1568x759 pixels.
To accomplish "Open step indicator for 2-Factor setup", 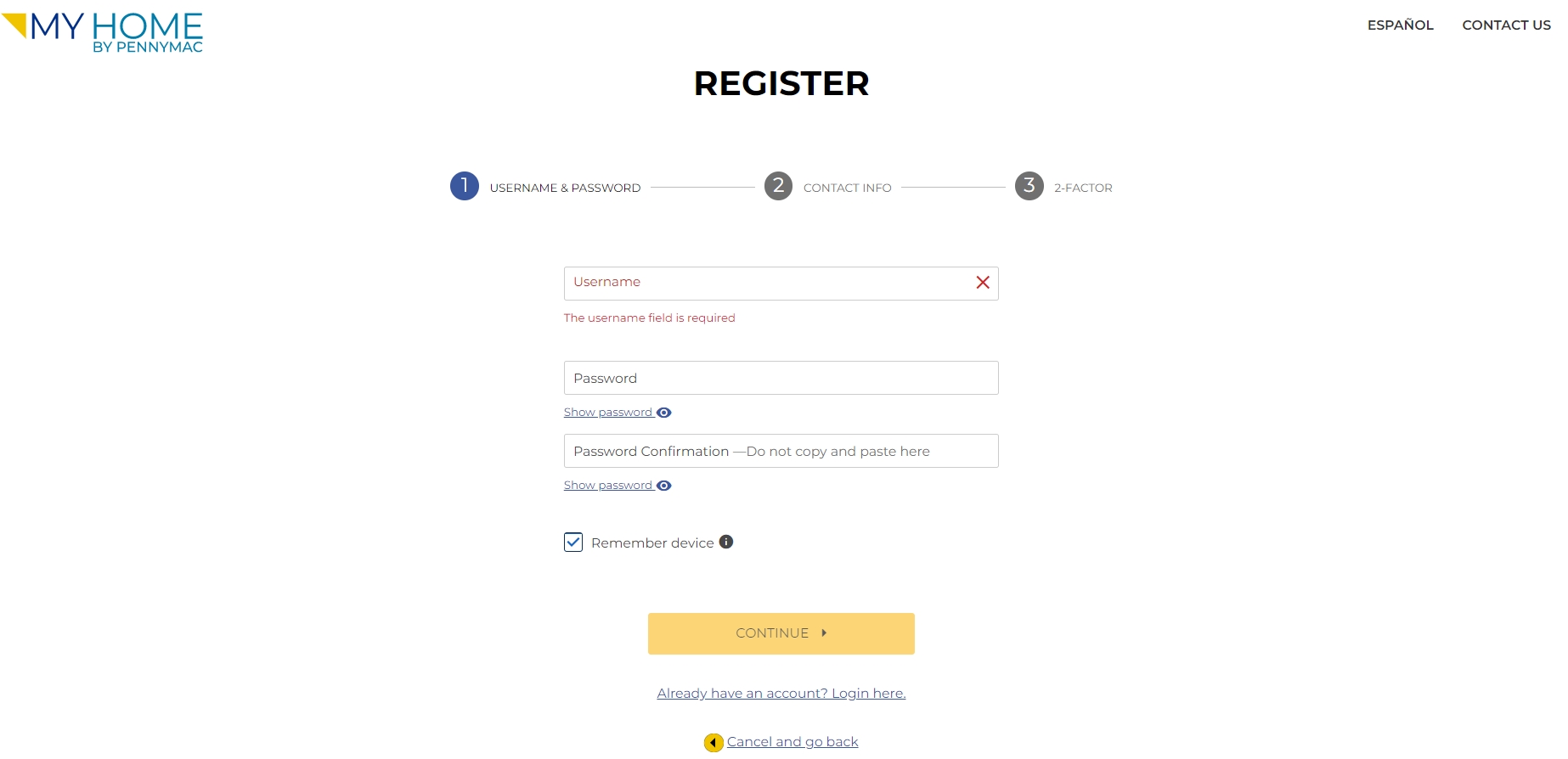I will click(x=1029, y=186).
